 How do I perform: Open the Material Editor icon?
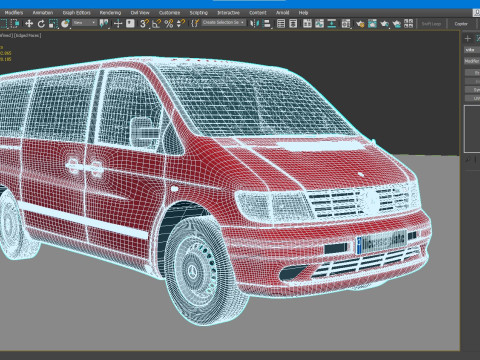[346, 24]
